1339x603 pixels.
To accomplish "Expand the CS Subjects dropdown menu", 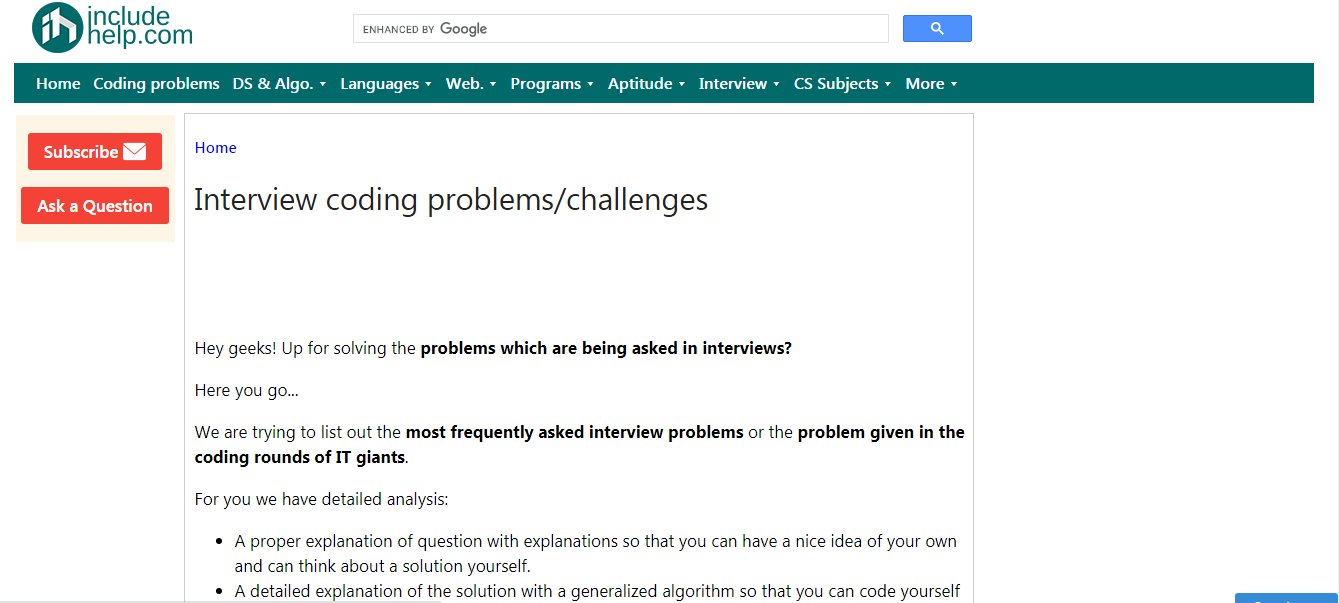I will (843, 84).
